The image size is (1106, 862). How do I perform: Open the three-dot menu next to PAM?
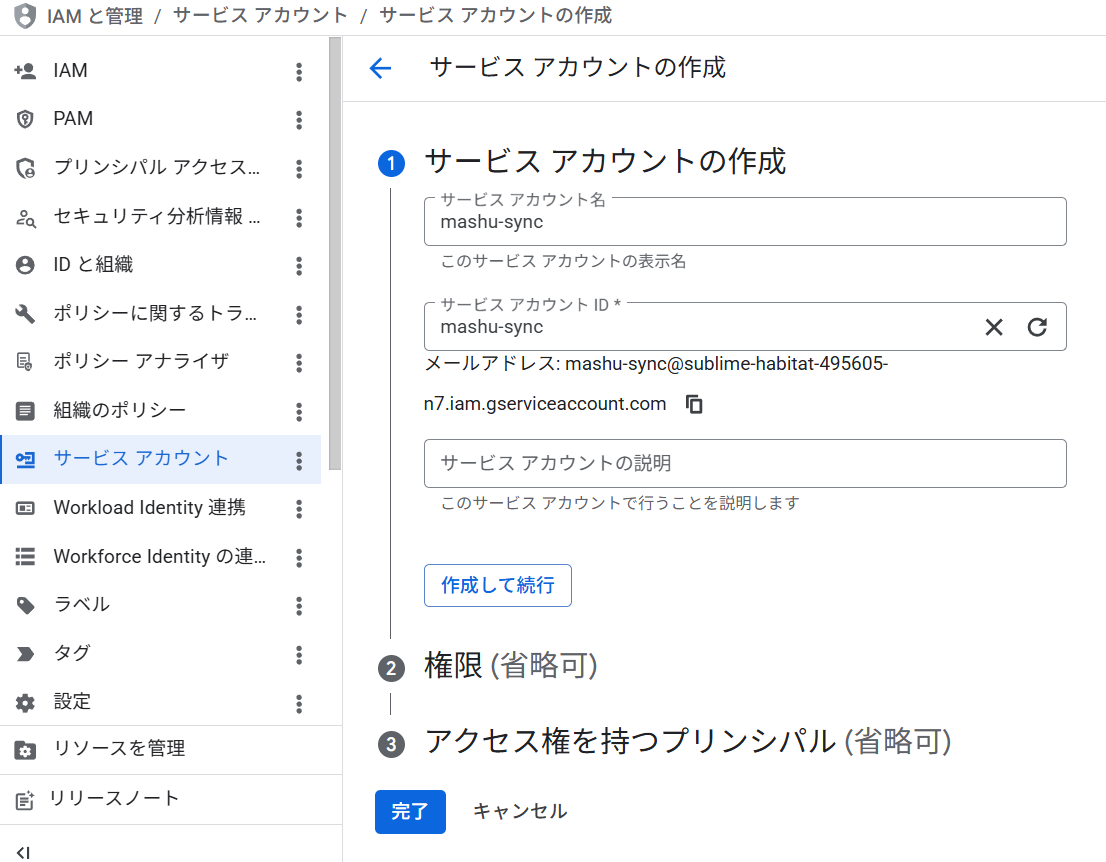pyautogui.click(x=299, y=120)
